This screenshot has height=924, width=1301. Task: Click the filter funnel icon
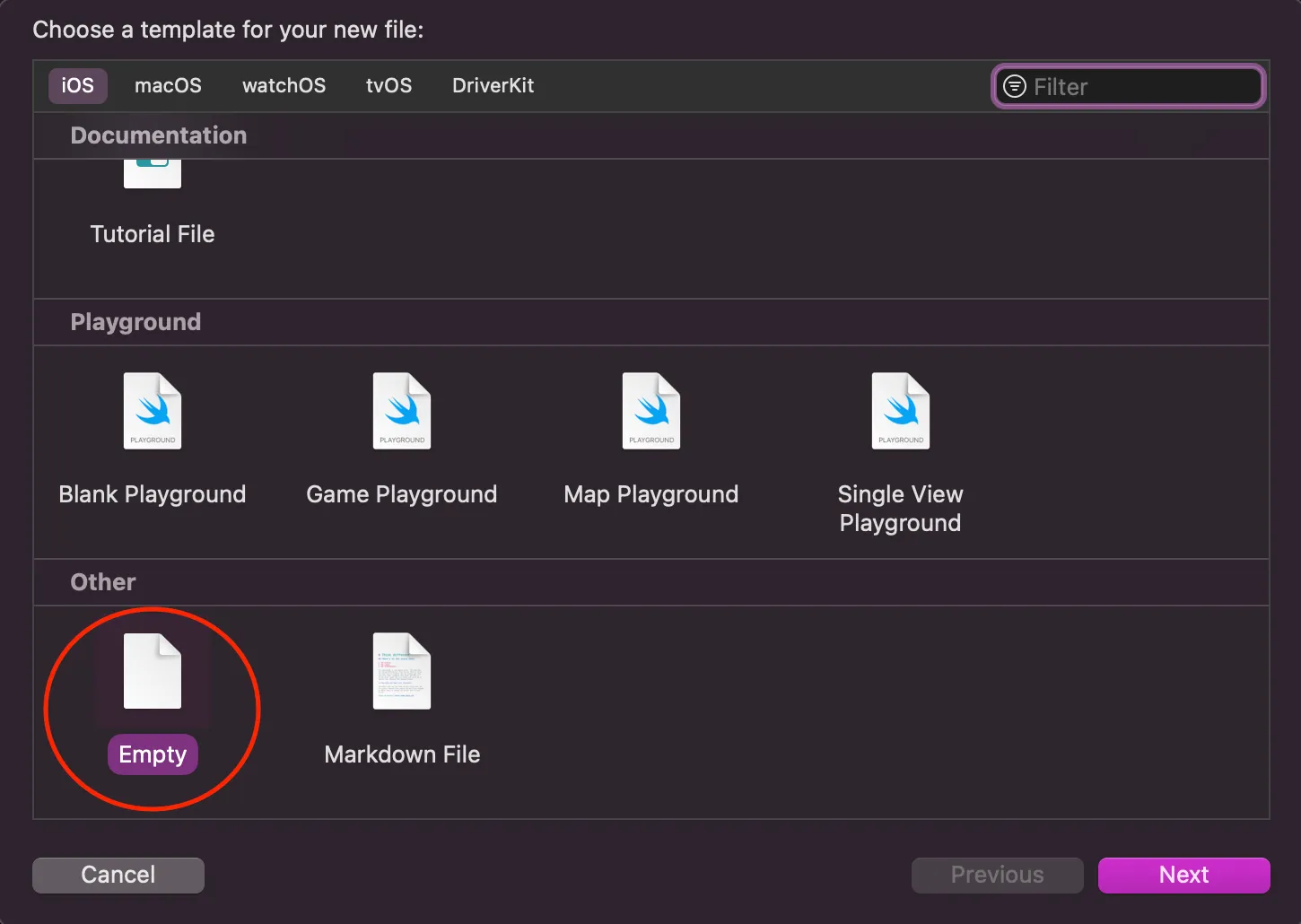coord(1015,86)
